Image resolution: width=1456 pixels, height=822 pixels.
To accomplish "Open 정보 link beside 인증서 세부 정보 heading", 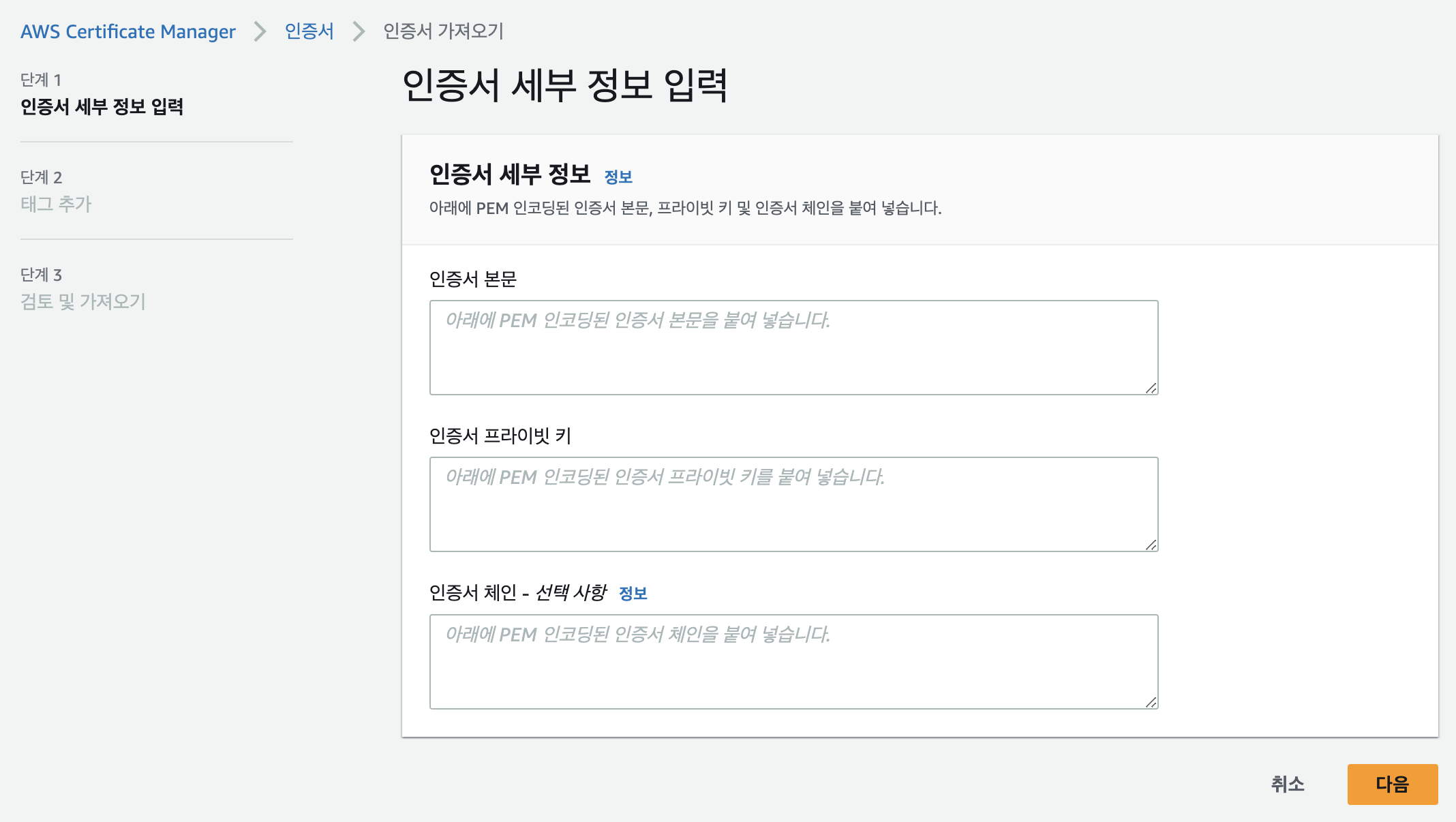I will tap(618, 177).
